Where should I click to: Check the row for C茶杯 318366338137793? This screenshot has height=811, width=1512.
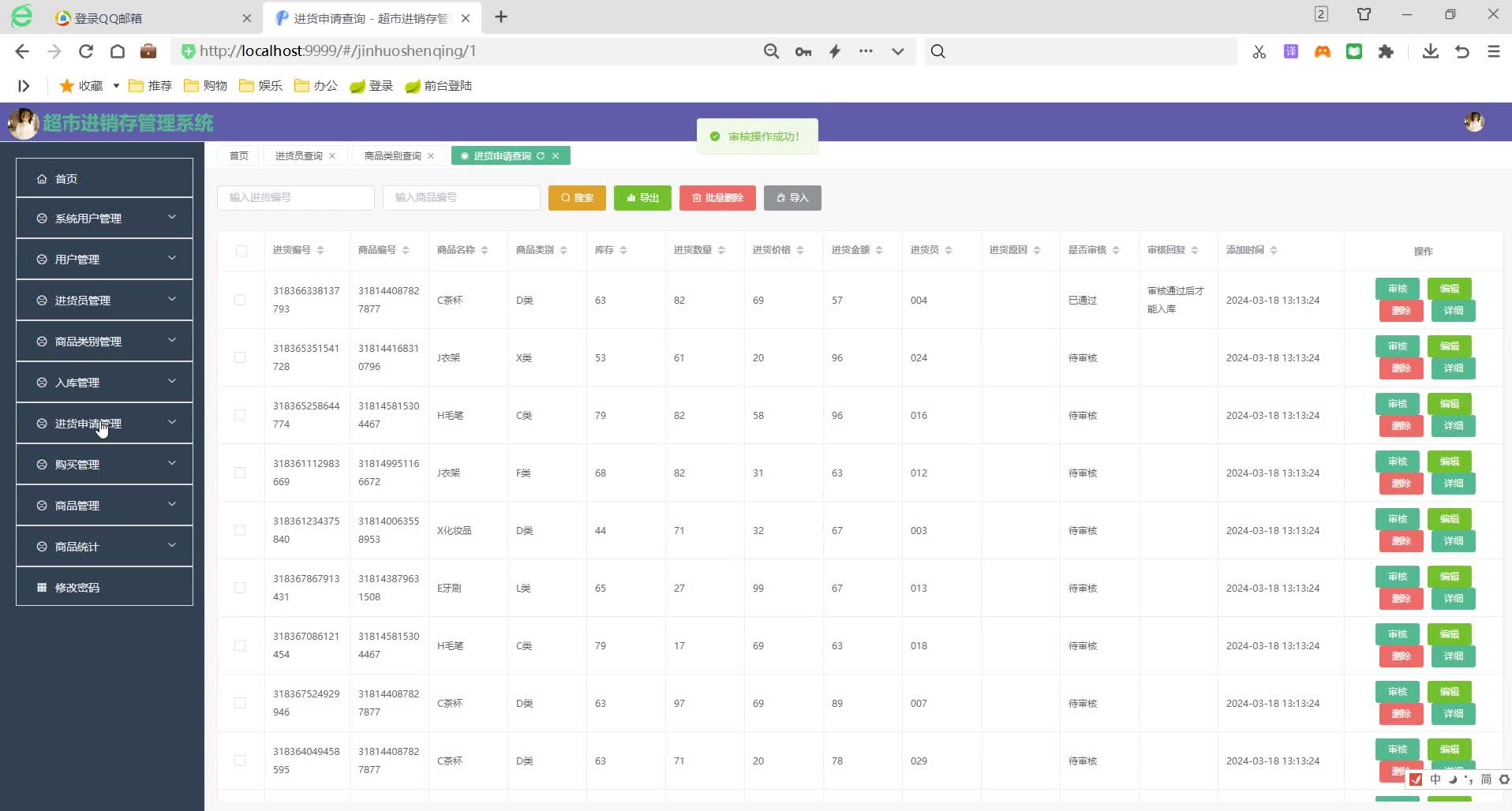point(240,300)
